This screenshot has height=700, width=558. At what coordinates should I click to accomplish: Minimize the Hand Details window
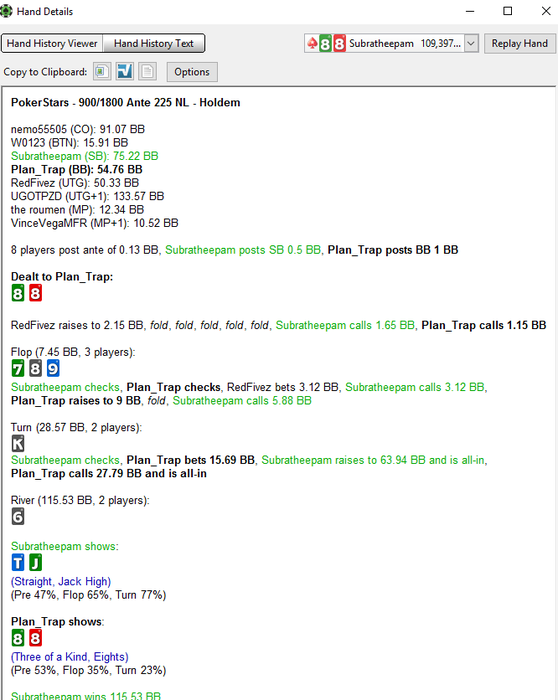470,11
